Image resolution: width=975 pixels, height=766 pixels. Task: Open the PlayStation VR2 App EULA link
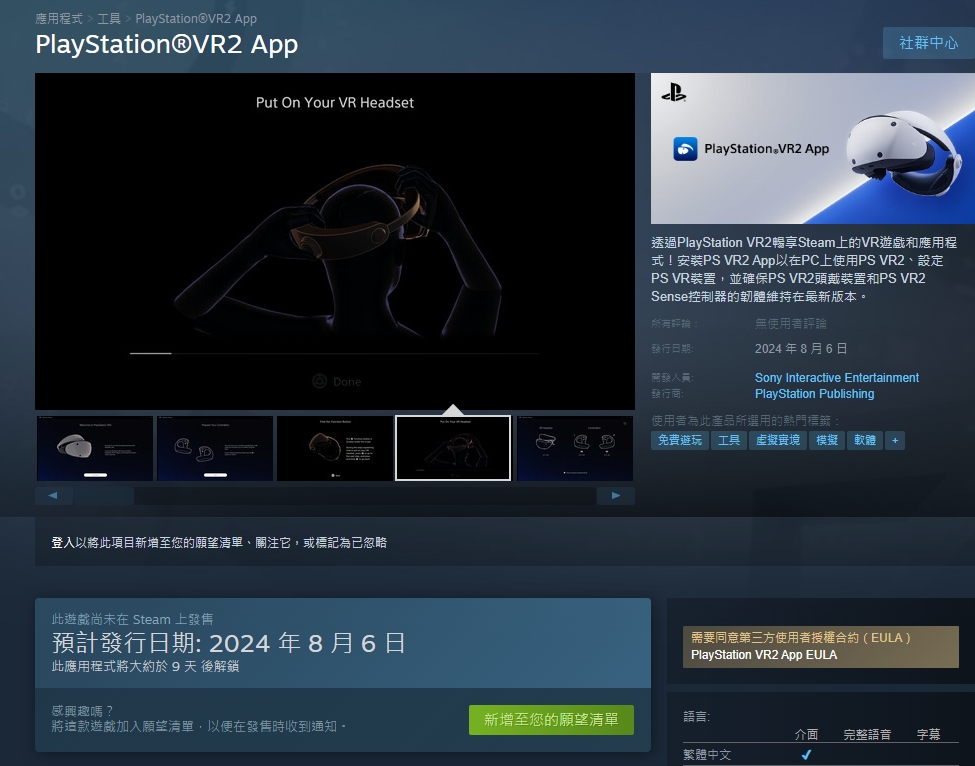point(764,655)
